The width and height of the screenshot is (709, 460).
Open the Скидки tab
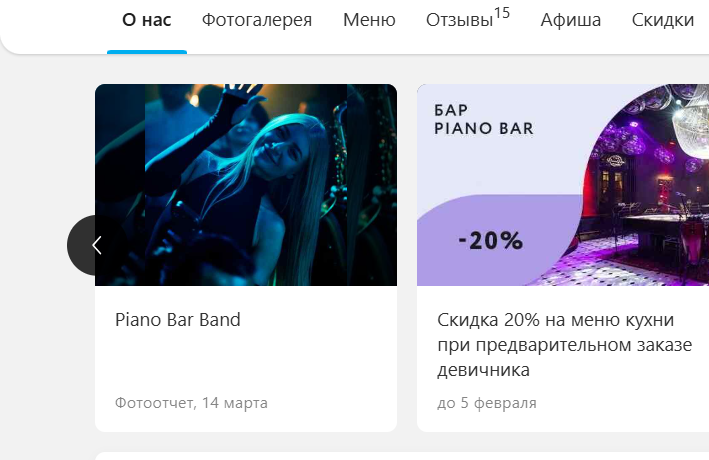[662, 20]
